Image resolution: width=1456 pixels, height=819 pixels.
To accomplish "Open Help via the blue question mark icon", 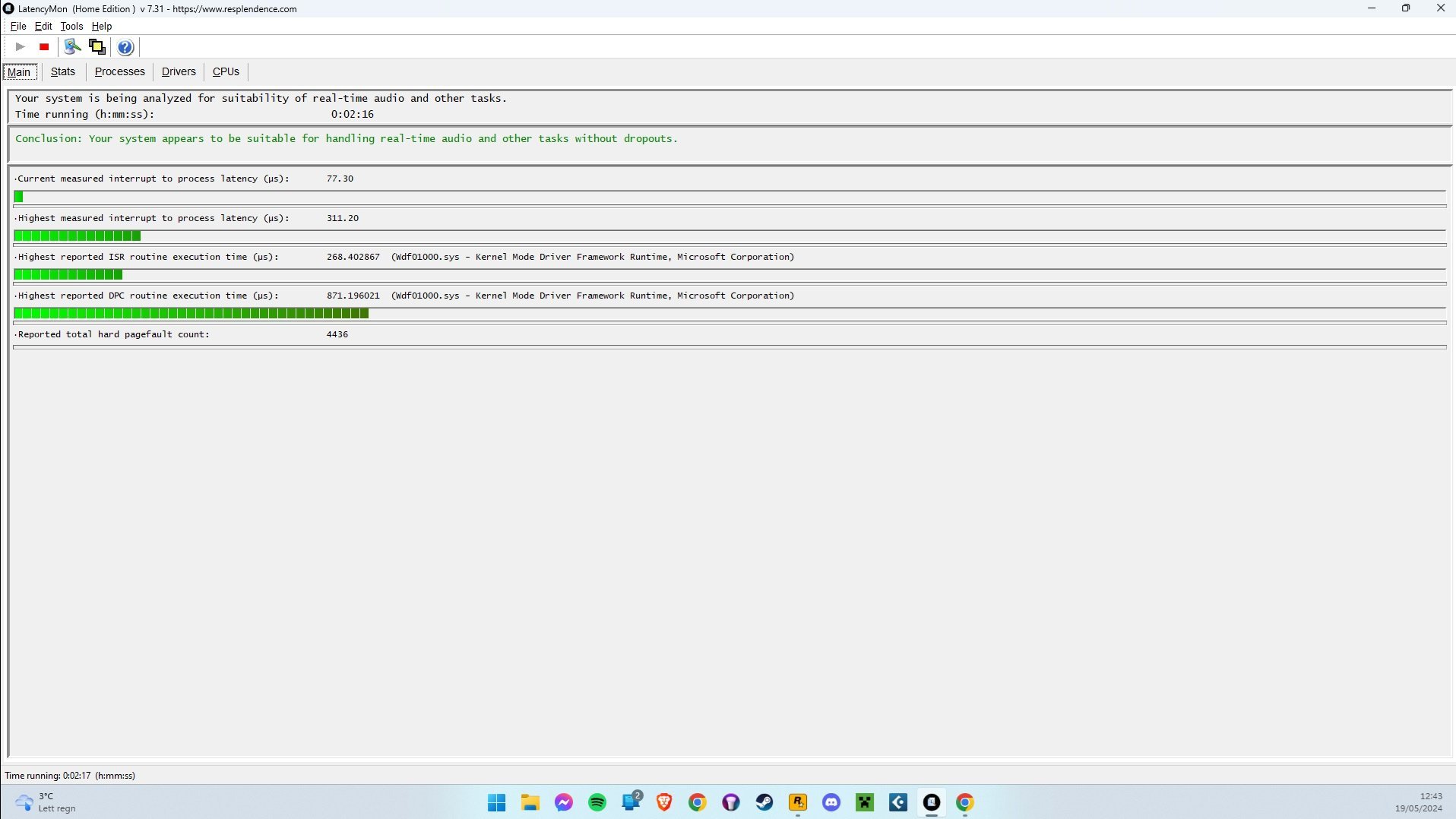I will pos(125,47).
